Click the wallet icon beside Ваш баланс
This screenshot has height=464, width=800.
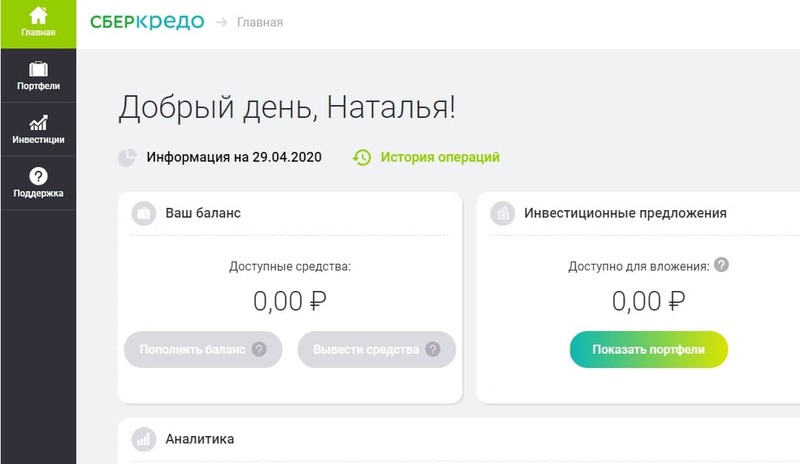pos(144,213)
